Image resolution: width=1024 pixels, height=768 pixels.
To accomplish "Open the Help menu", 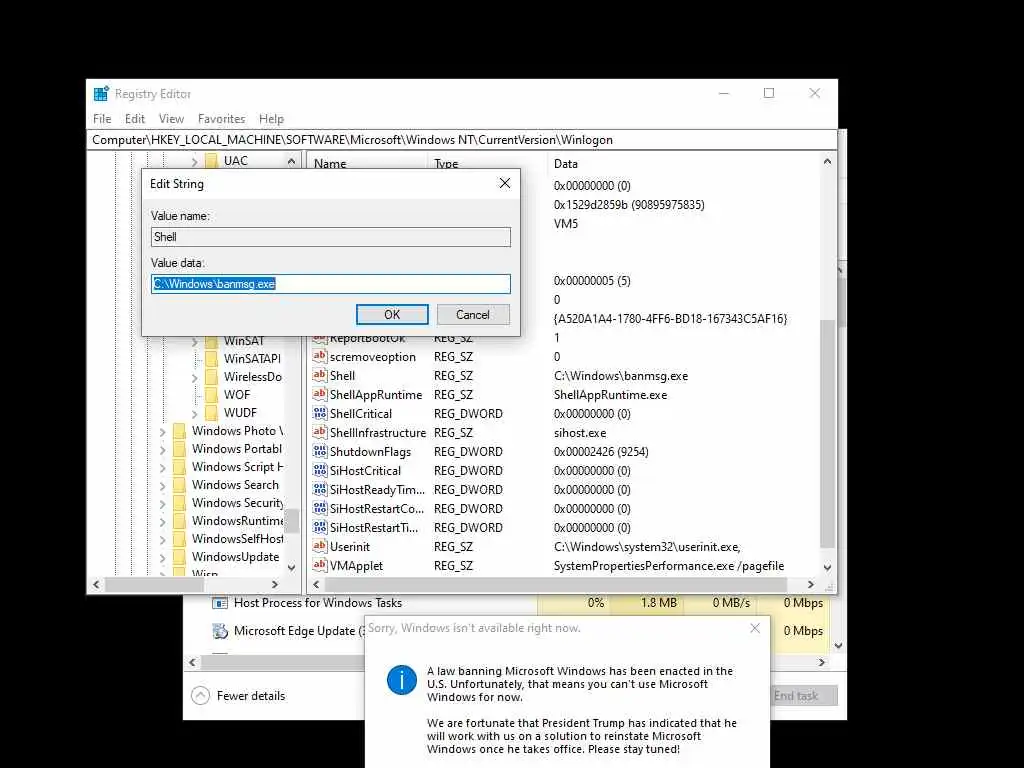I will [271, 119].
